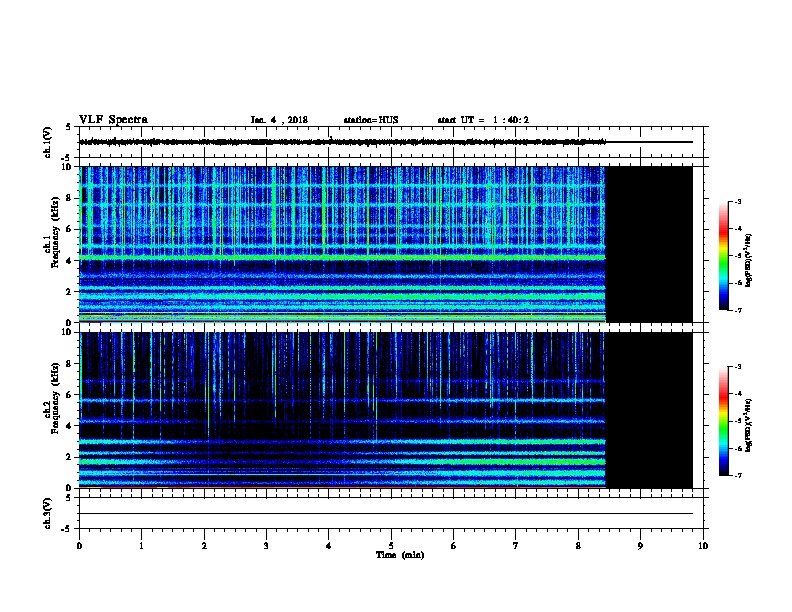Click the time axis tick label 5
This screenshot has width=792, height=612.
(391, 546)
